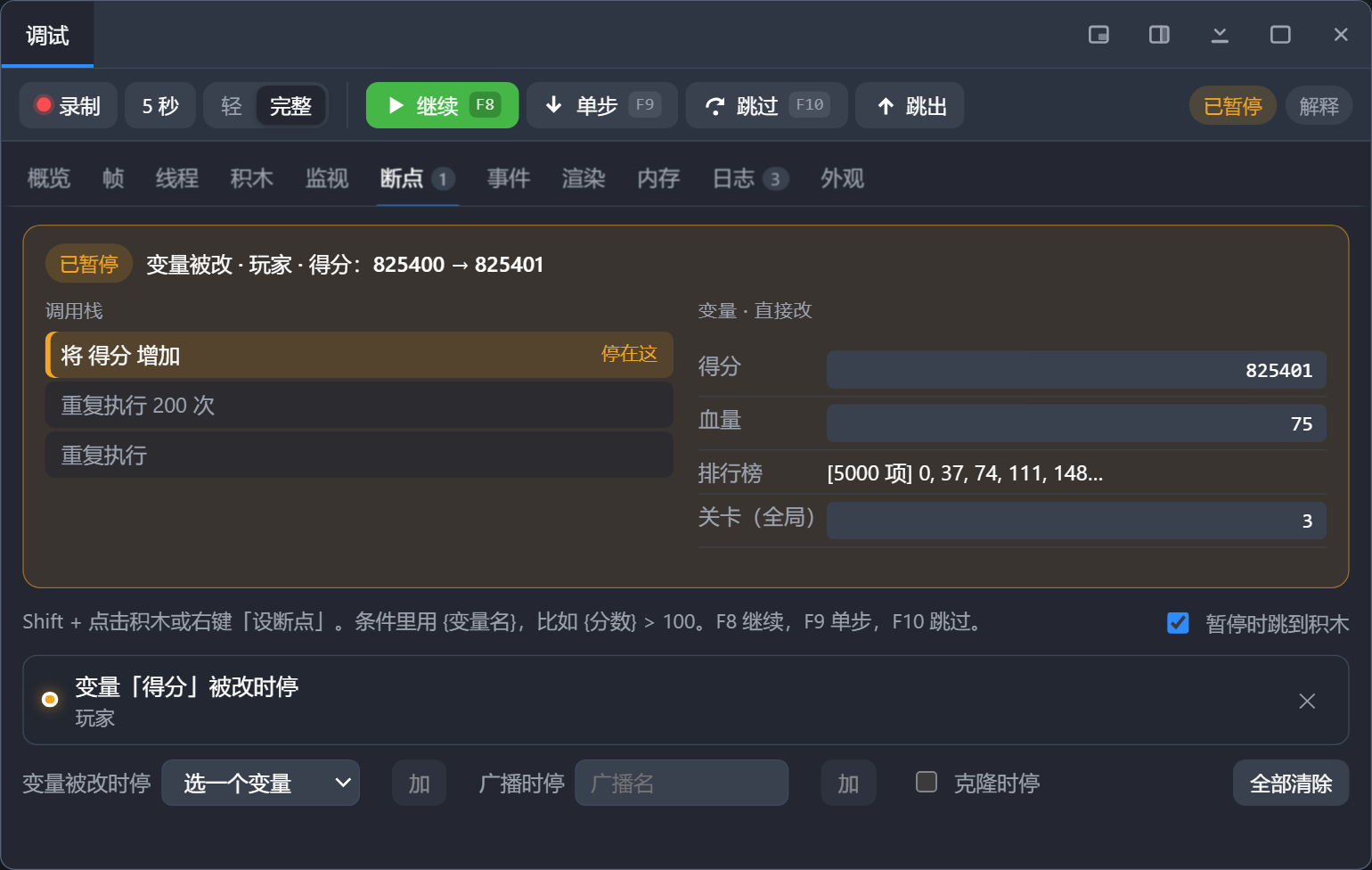The height and width of the screenshot is (870, 1372).
Task: Click 加 button next to 广播名 field
Action: pyautogui.click(x=848, y=783)
